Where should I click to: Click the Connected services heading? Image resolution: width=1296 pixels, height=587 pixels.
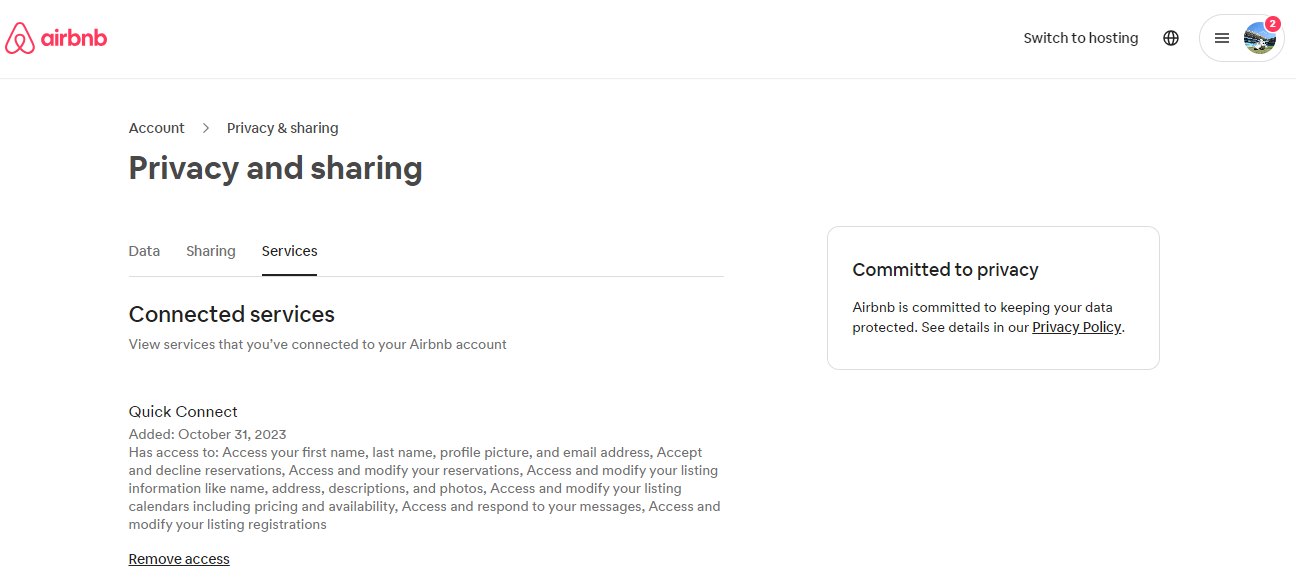[x=231, y=314]
